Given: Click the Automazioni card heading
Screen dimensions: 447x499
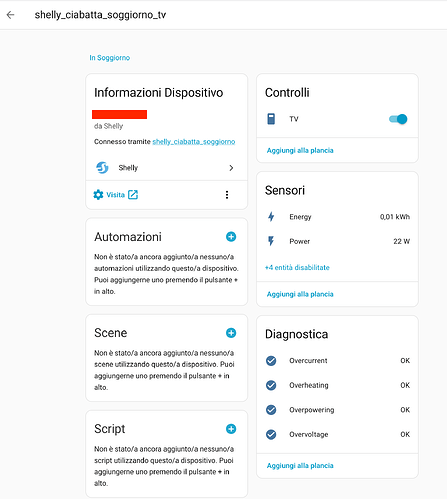Looking at the screenshot, I should 128,237.
